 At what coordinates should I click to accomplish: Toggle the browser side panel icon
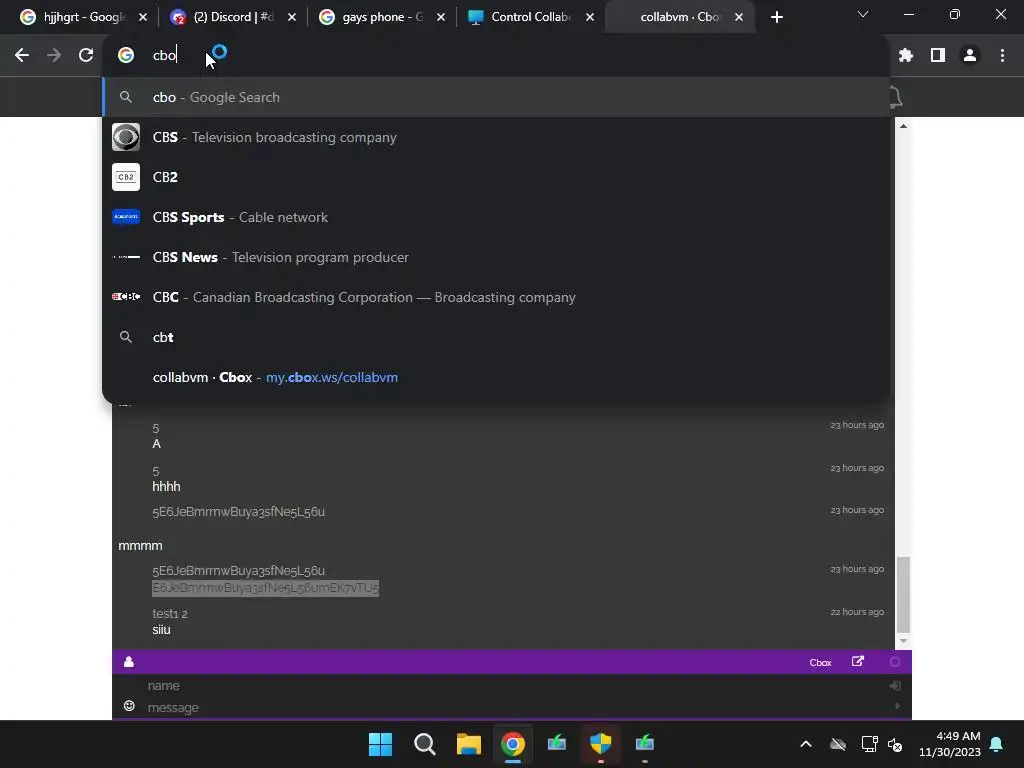(x=938, y=56)
